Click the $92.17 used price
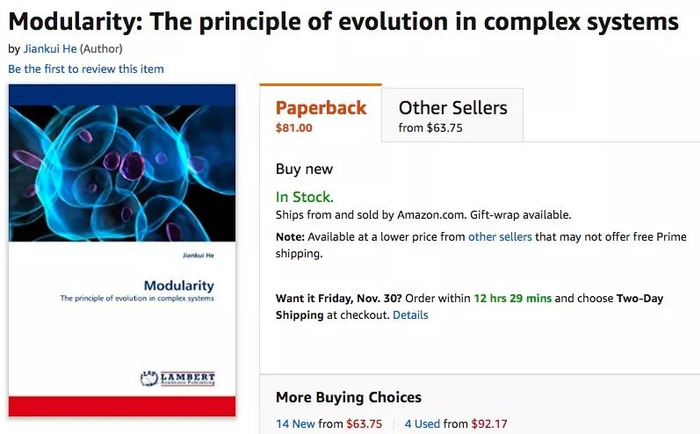 [489, 423]
